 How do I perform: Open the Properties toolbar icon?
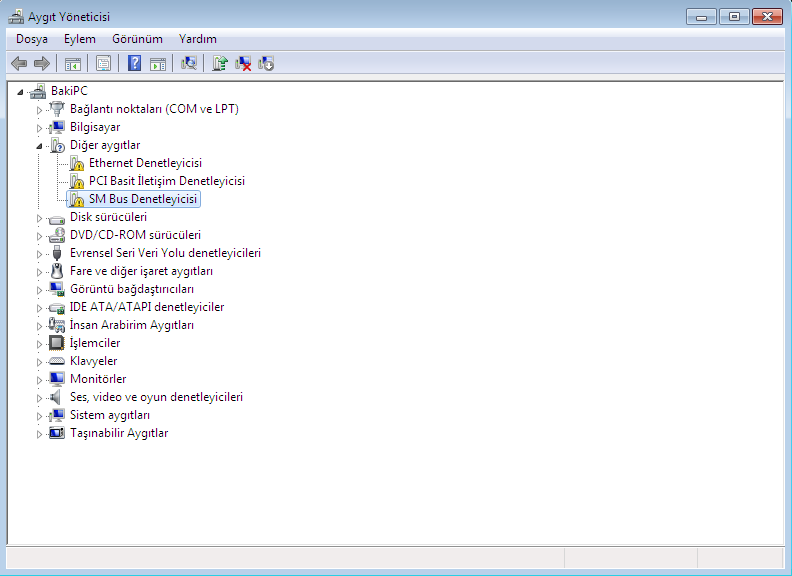pos(103,64)
